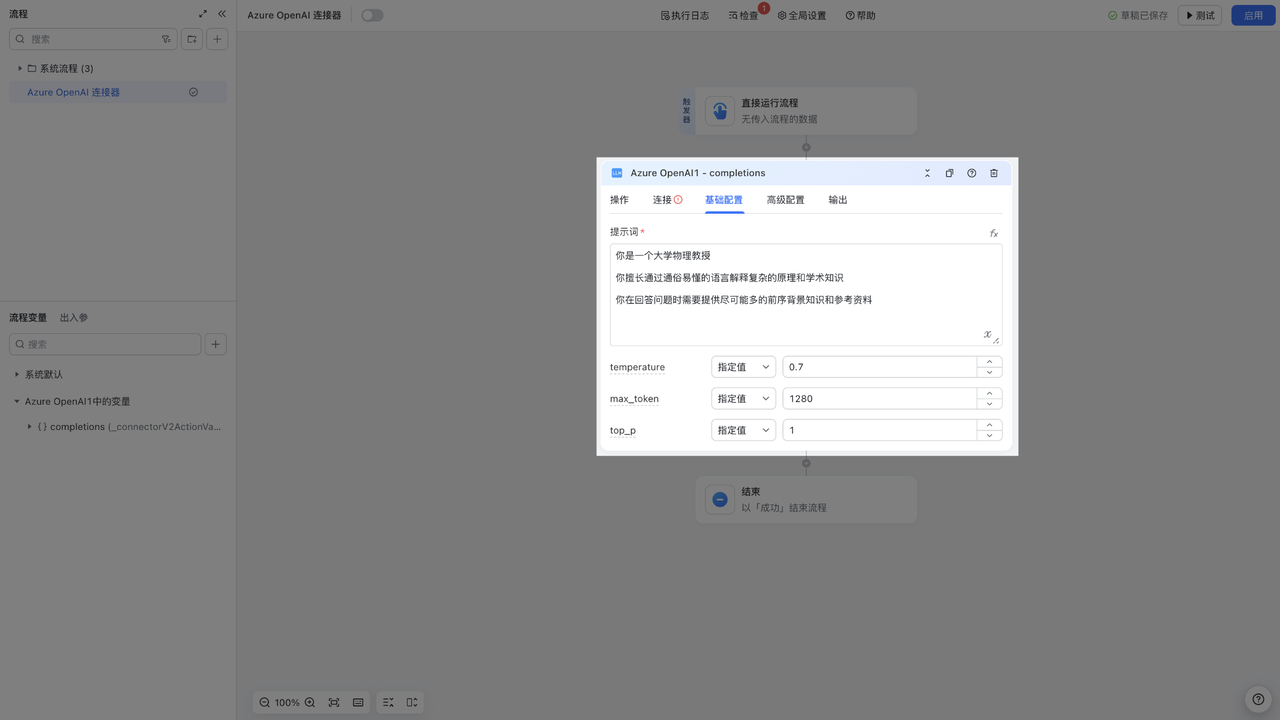The width and height of the screenshot is (1280, 720).
Task: Fit canvas to screen
Action: pyautogui.click(x=334, y=703)
